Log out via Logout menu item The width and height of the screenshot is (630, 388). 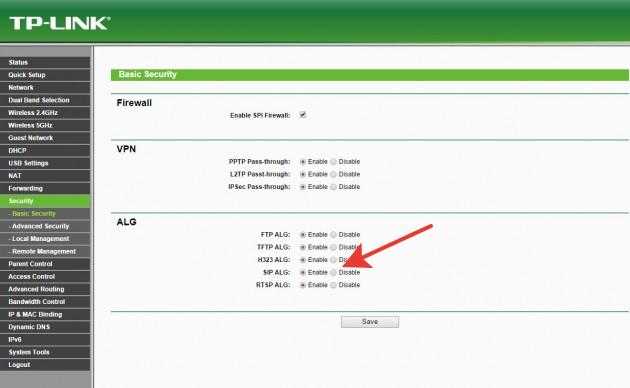point(45,365)
